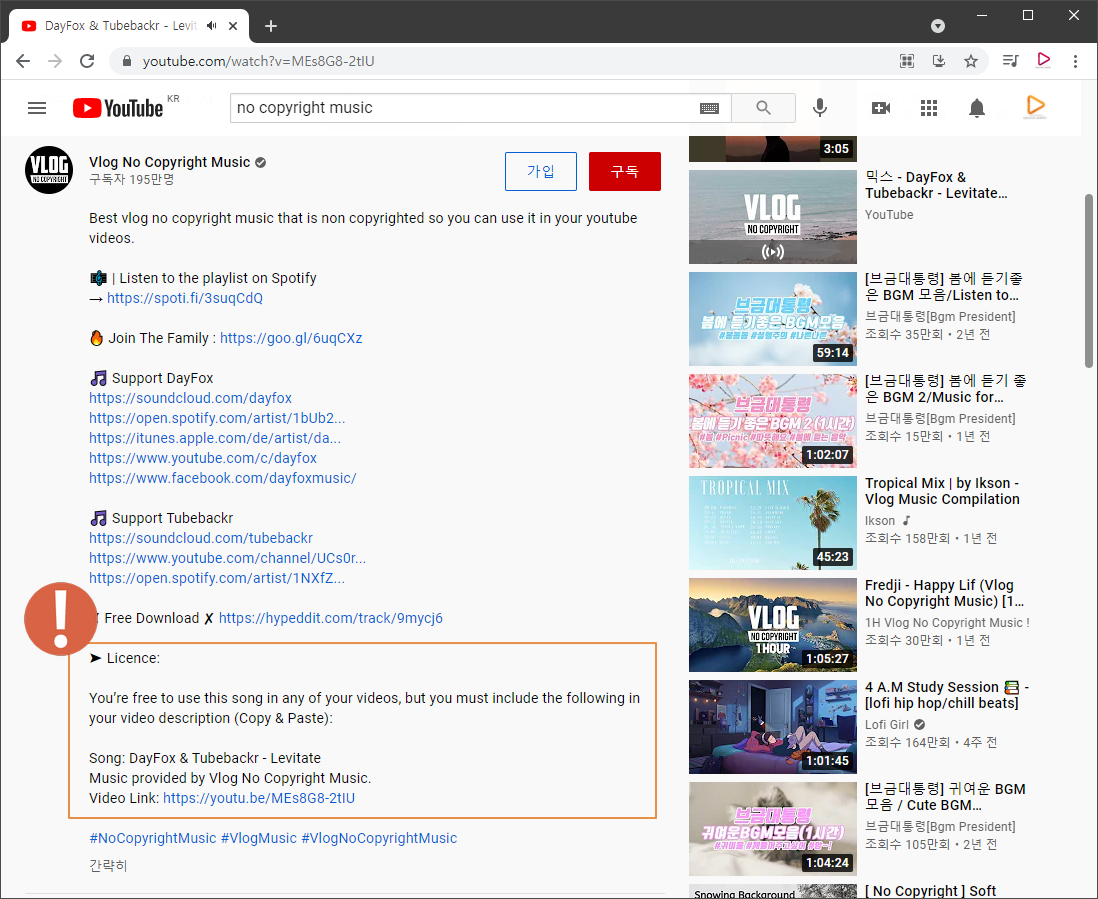
Task: Open the YouTube apps grid icon
Action: click(x=929, y=108)
